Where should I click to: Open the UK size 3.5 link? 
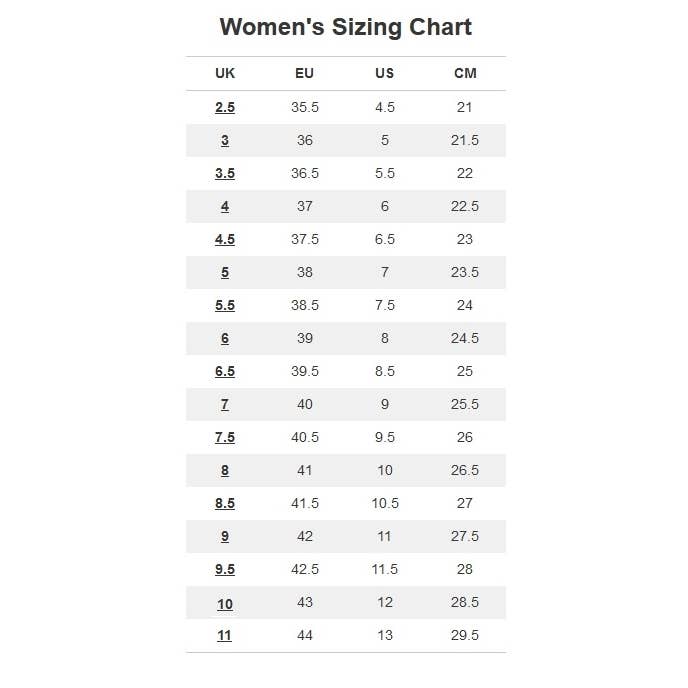pyautogui.click(x=225, y=174)
